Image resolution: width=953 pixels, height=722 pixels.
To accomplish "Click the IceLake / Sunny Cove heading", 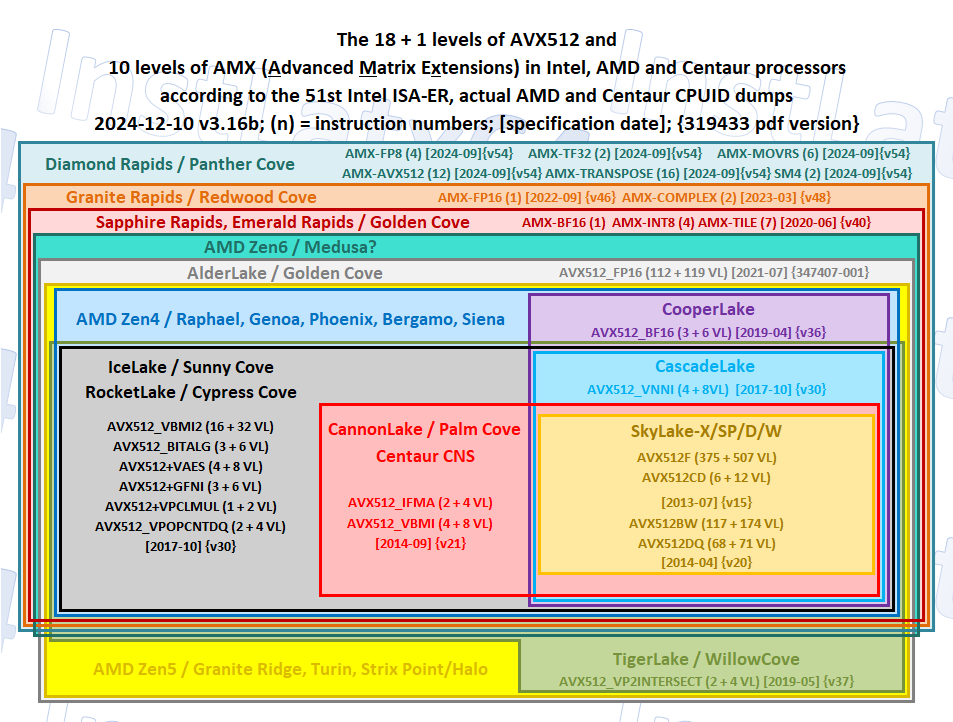I will pyautogui.click(x=190, y=367).
